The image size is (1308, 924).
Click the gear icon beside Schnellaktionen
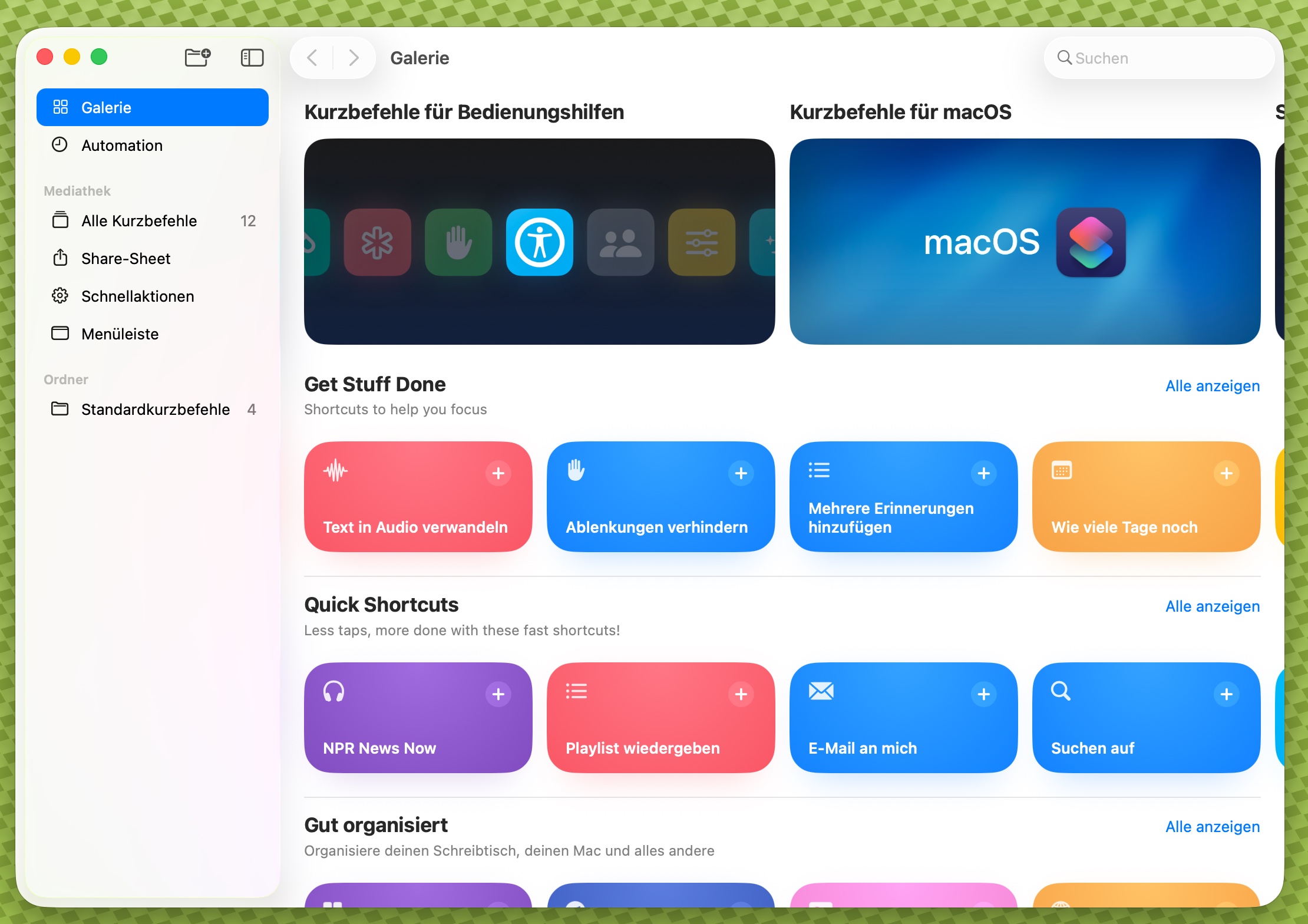[60, 295]
